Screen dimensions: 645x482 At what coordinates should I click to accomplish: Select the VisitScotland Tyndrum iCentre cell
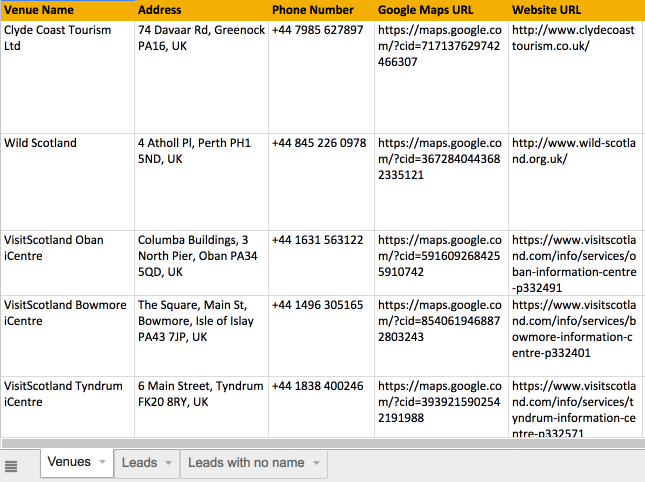[67, 407]
